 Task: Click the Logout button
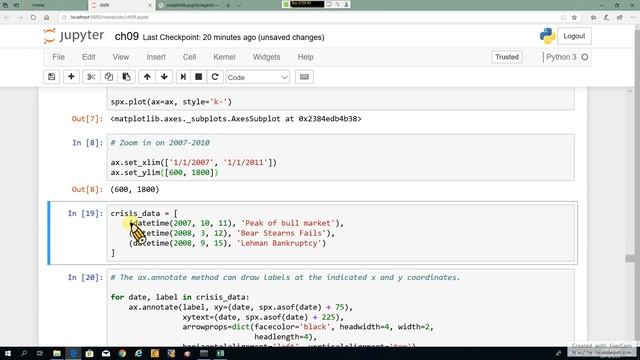click(x=574, y=36)
